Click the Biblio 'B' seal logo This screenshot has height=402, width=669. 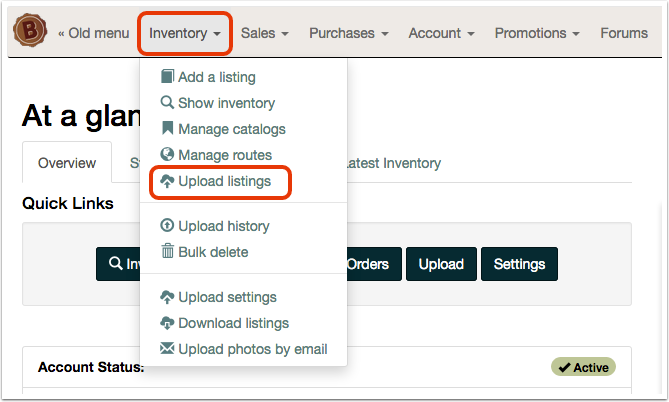pos(29,30)
